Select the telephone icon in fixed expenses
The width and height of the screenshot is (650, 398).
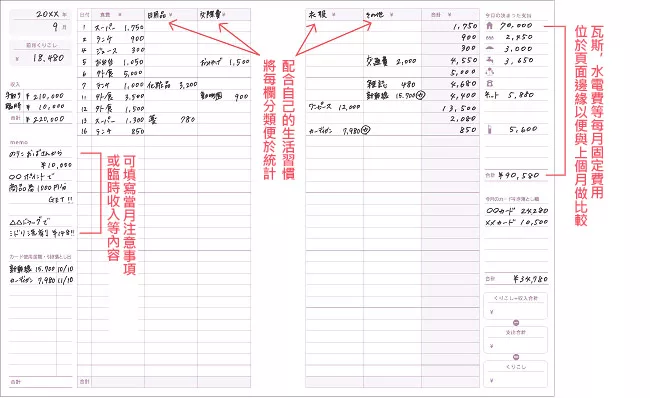coord(490,83)
